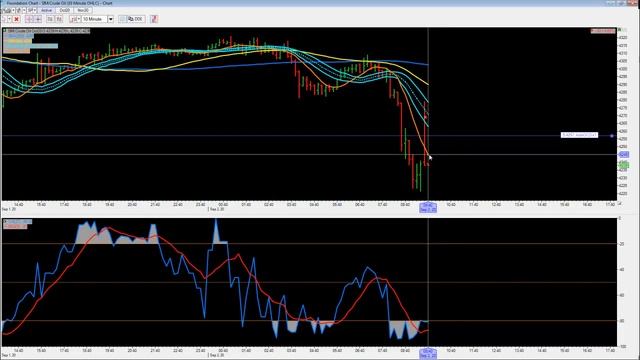Select the Nov20 contract tab
Screen dimensions: 640x360
tap(83, 10)
